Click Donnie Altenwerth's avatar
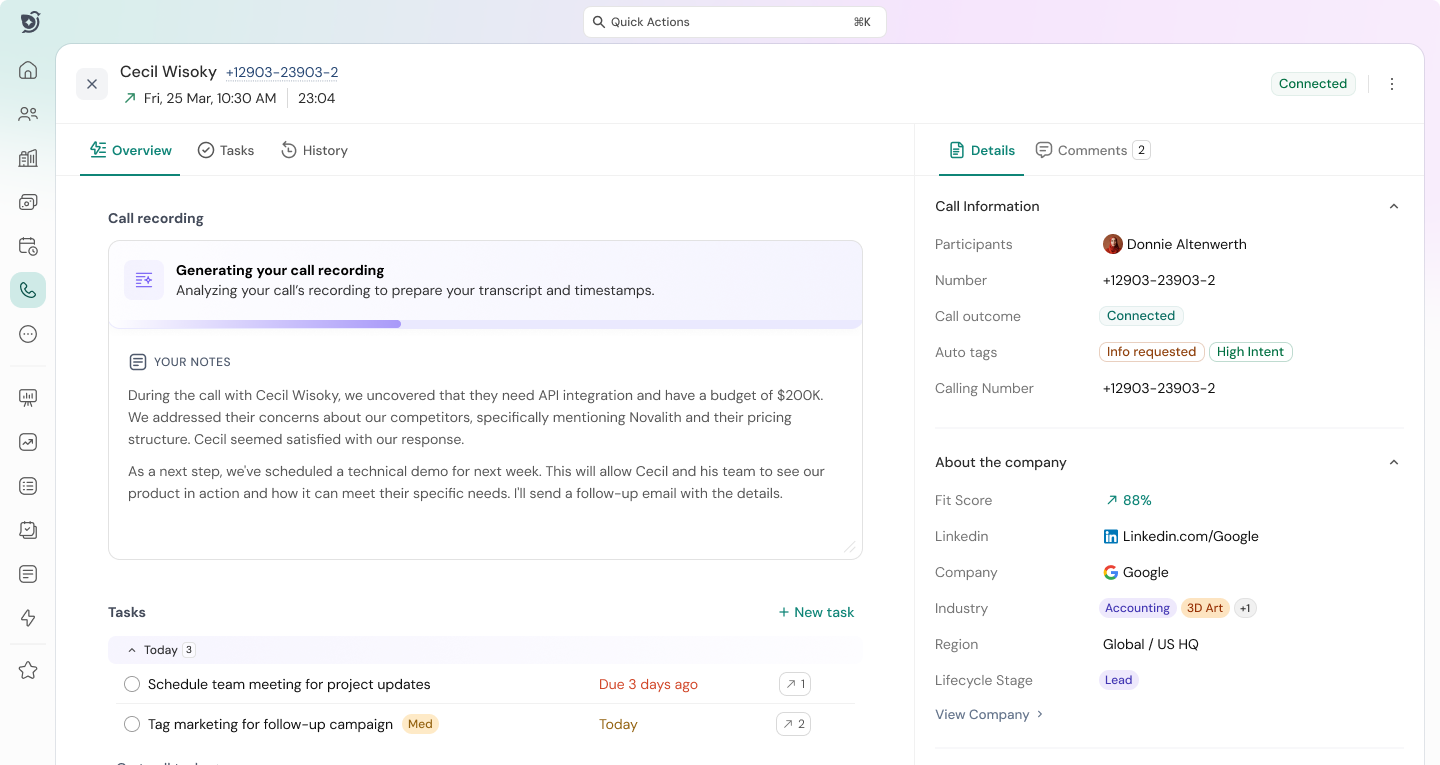This screenshot has width=1440, height=765. point(1112,244)
